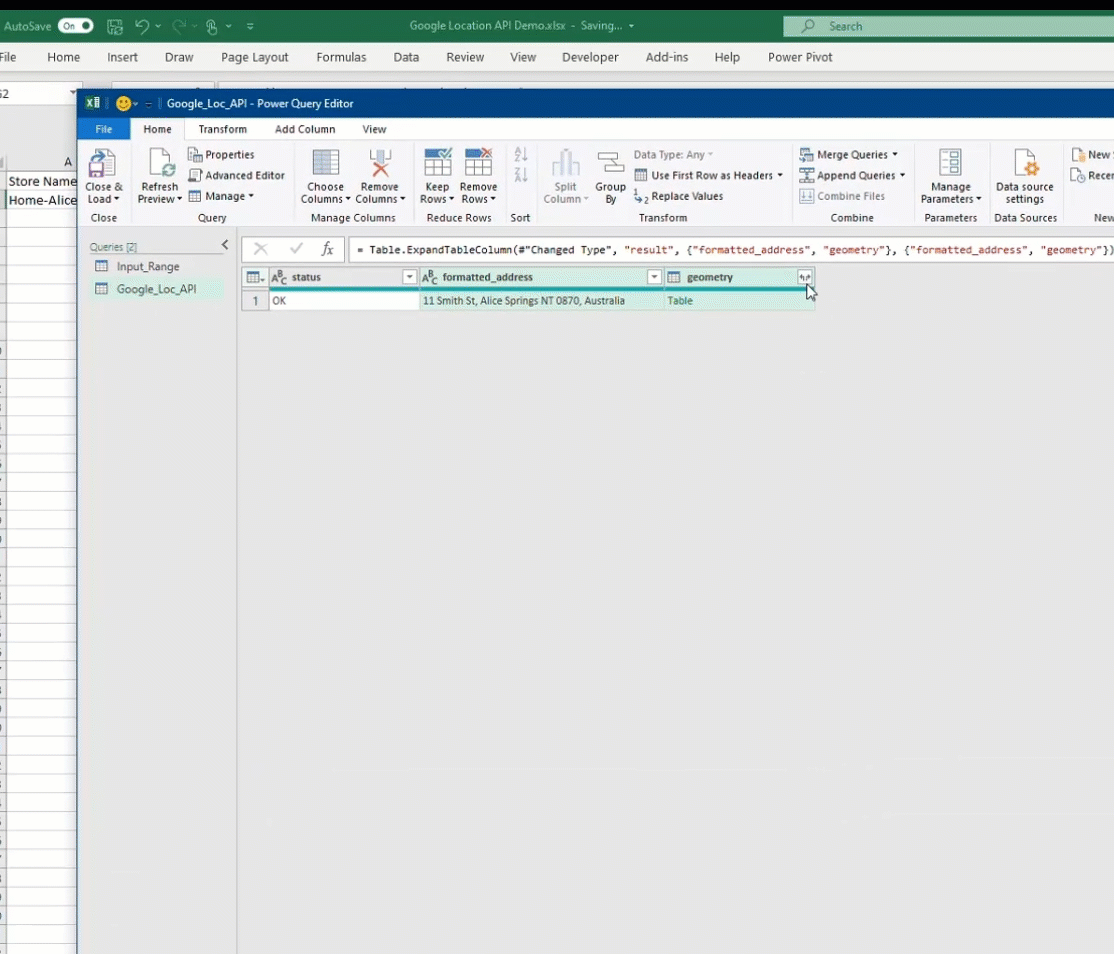Click the fx formula icon
The width and height of the screenshot is (1114, 954).
click(x=328, y=249)
